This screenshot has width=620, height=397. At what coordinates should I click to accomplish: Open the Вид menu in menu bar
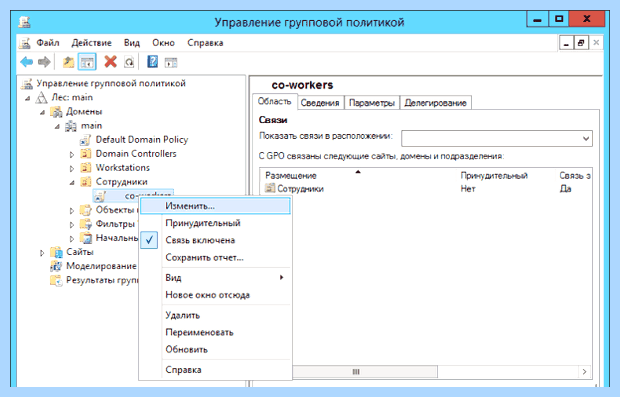pos(132,43)
